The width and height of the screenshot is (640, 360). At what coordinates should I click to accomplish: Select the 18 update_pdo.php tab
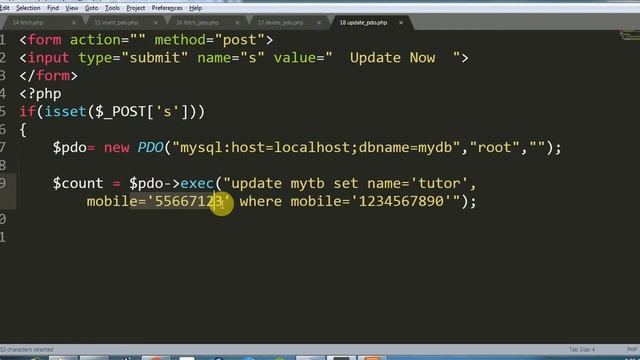pos(363,22)
